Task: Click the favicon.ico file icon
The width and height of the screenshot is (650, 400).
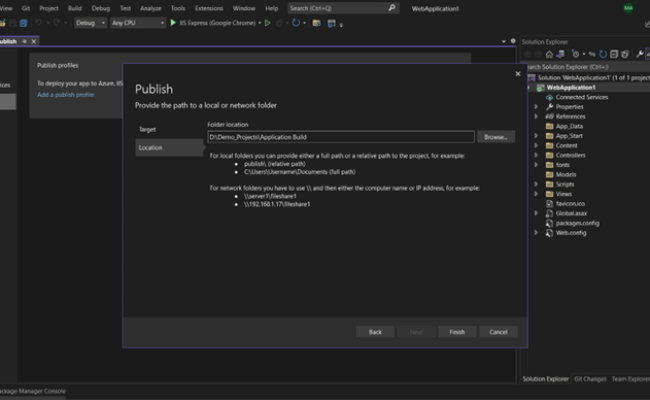Action: point(549,204)
